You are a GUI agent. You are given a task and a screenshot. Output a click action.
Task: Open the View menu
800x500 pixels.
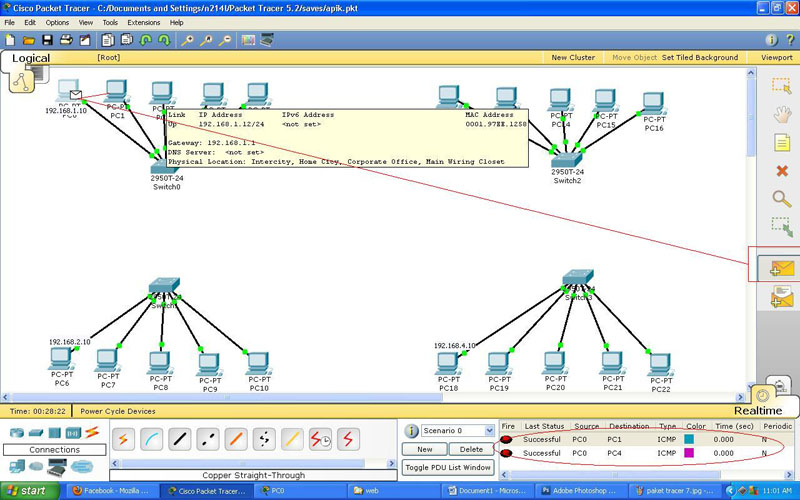86,22
